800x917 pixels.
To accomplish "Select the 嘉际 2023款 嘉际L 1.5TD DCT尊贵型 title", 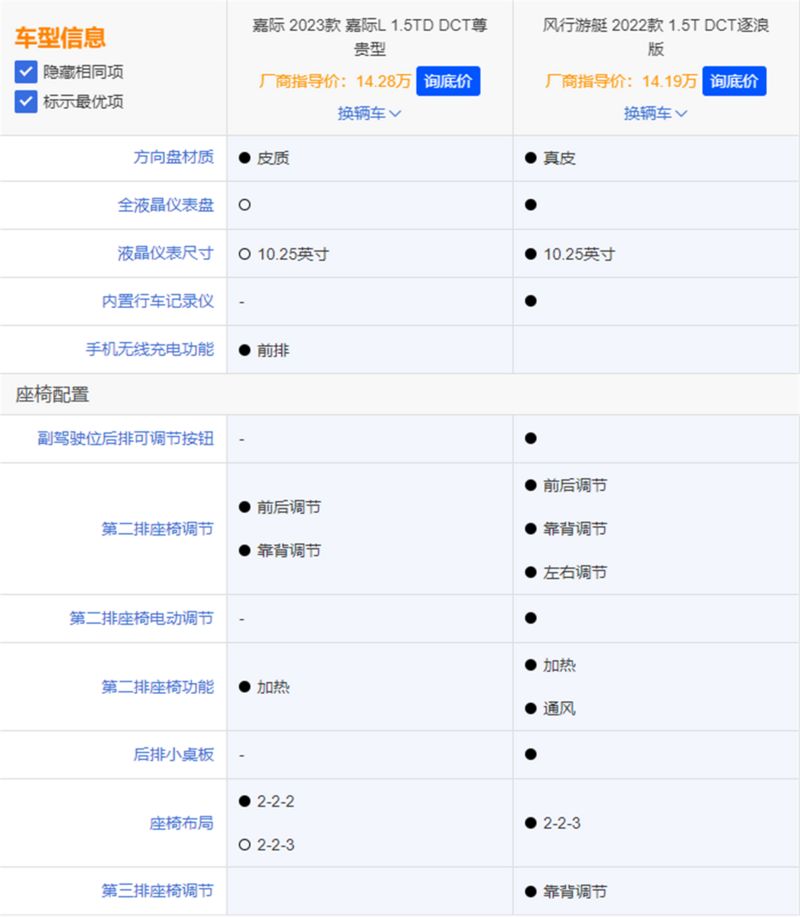I will point(370,37).
